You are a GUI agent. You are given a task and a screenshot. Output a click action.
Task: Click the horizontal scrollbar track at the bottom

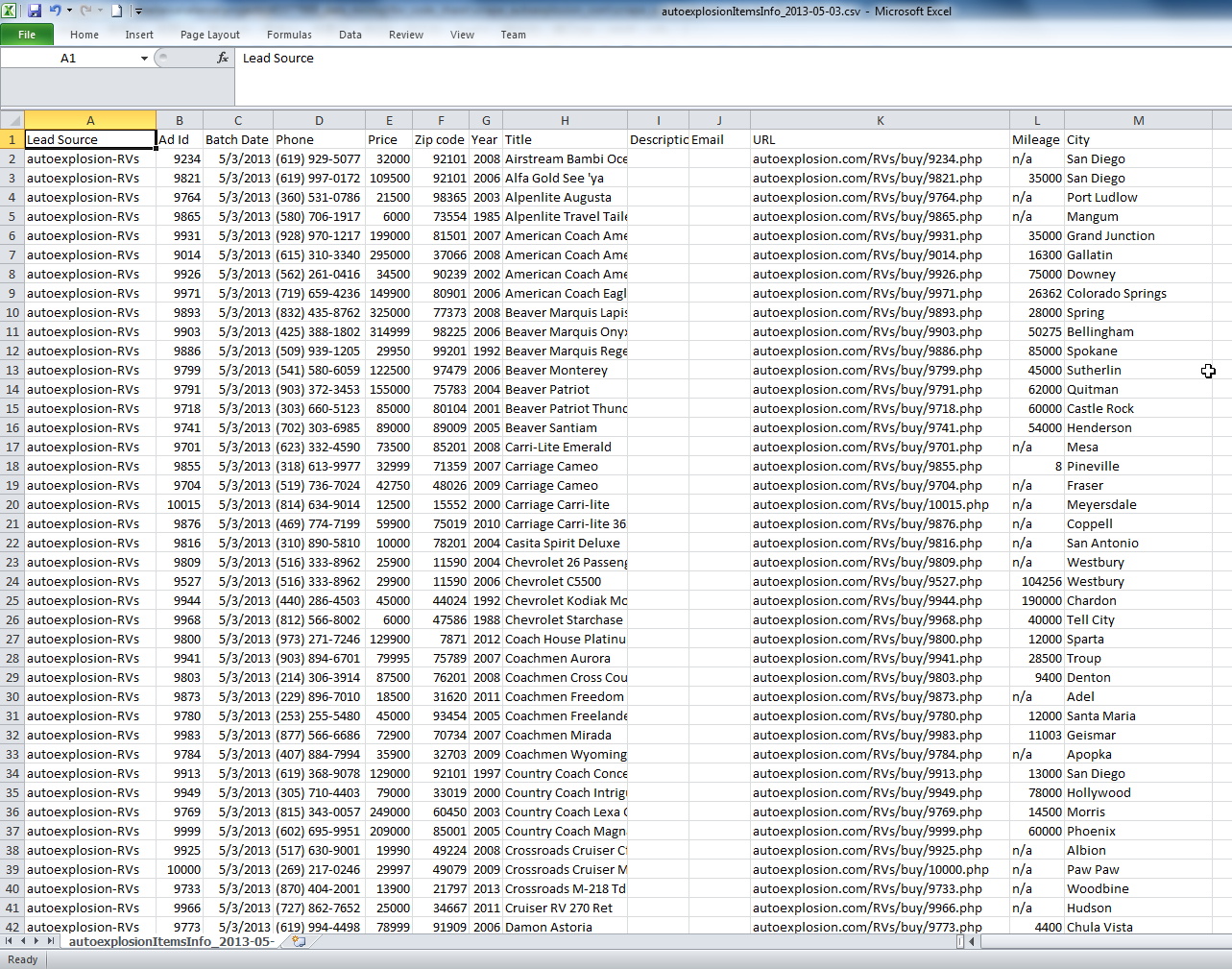pyautogui.click(x=1104, y=941)
